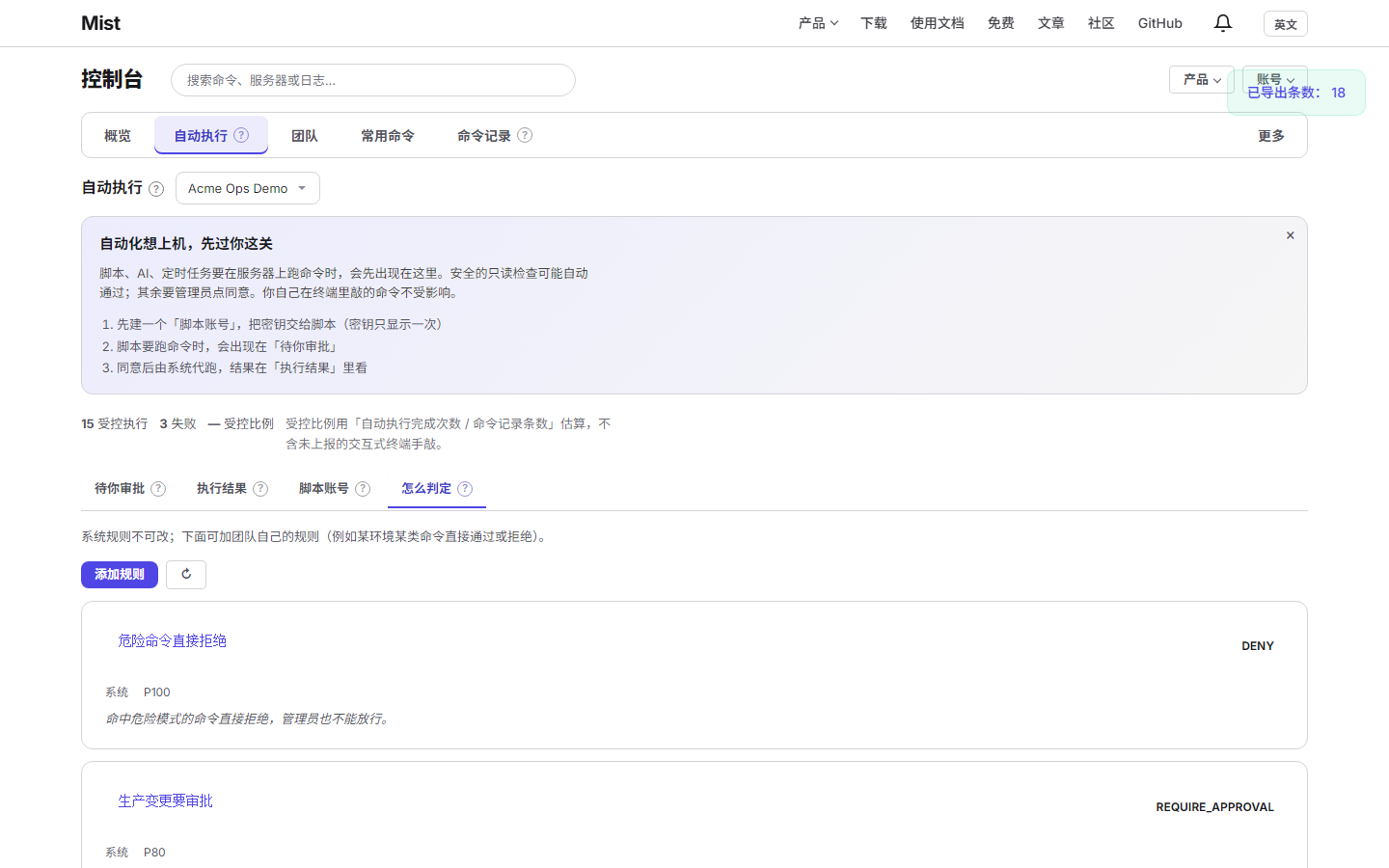Select the 怎么判定 sub-tab
The height and width of the screenshot is (868, 1389).
click(x=437, y=489)
